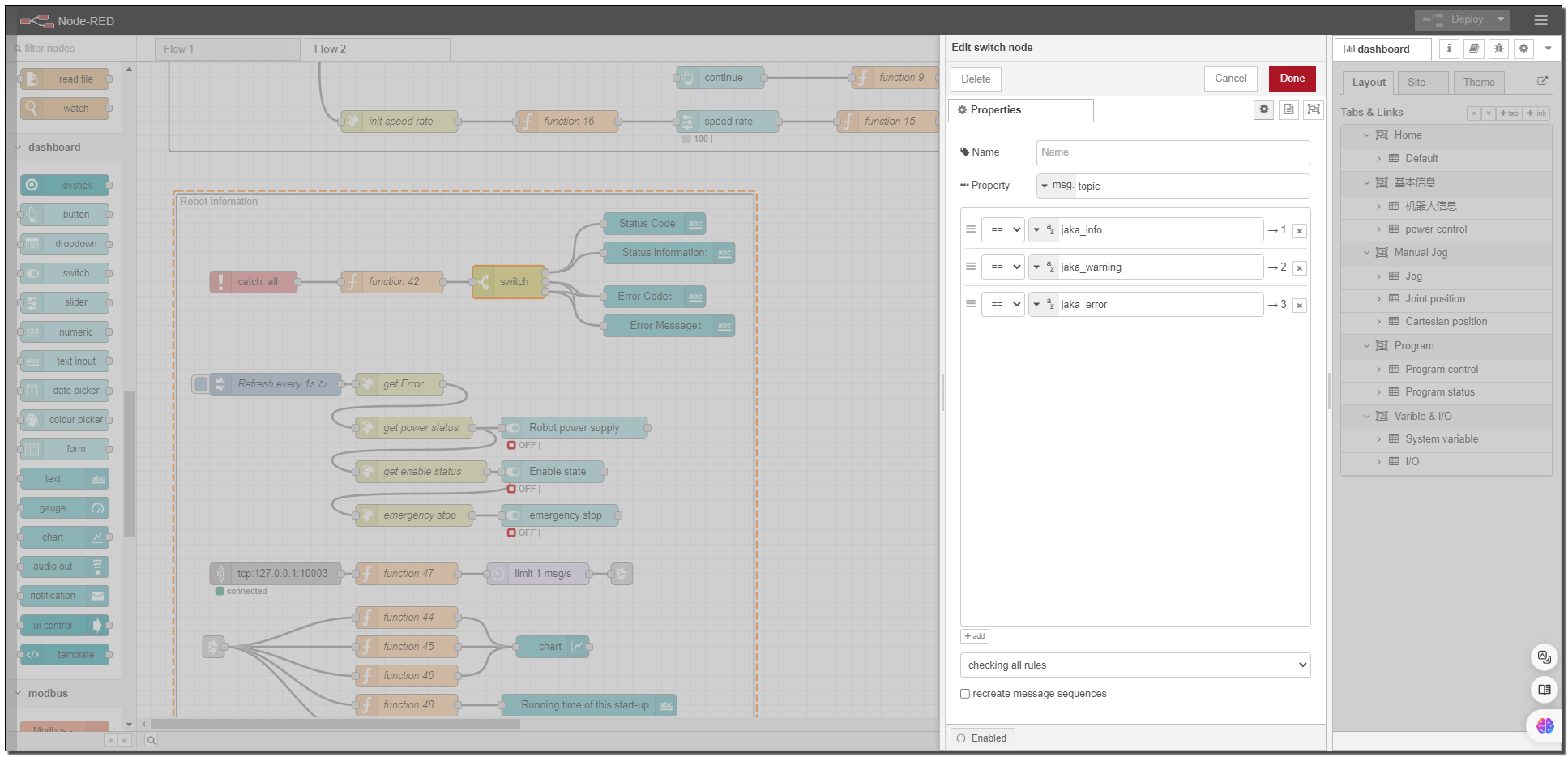Select the Theme tab in dashboard sidebar

tap(1479, 83)
